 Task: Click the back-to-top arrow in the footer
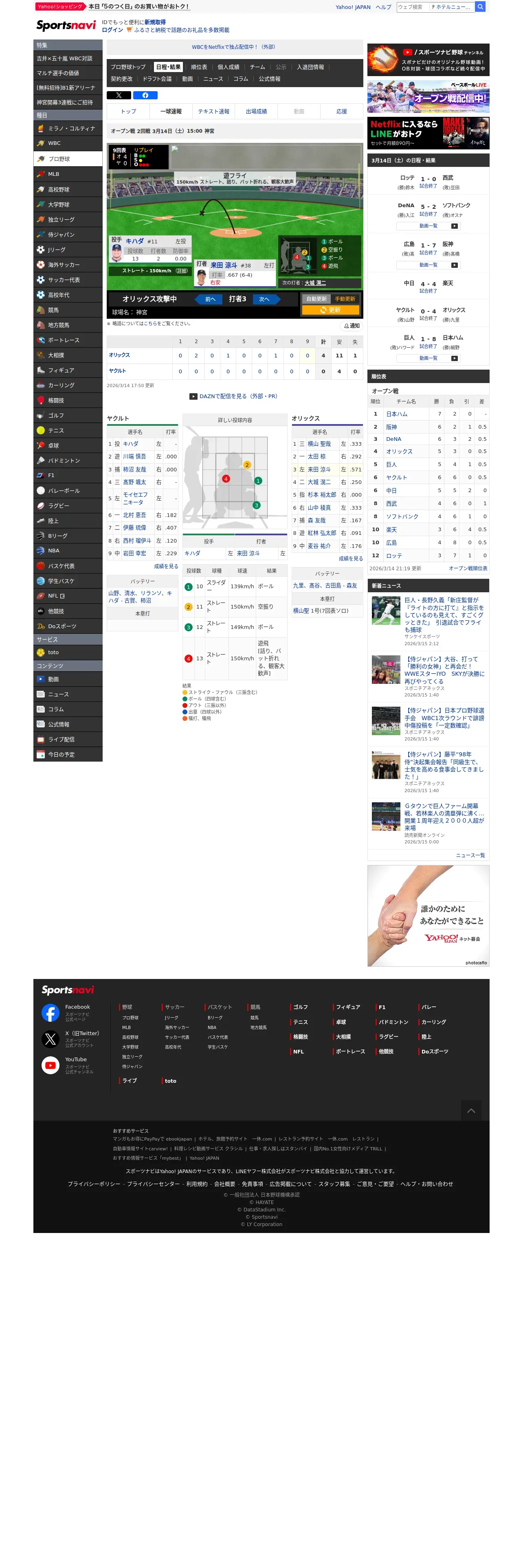coord(470,1111)
